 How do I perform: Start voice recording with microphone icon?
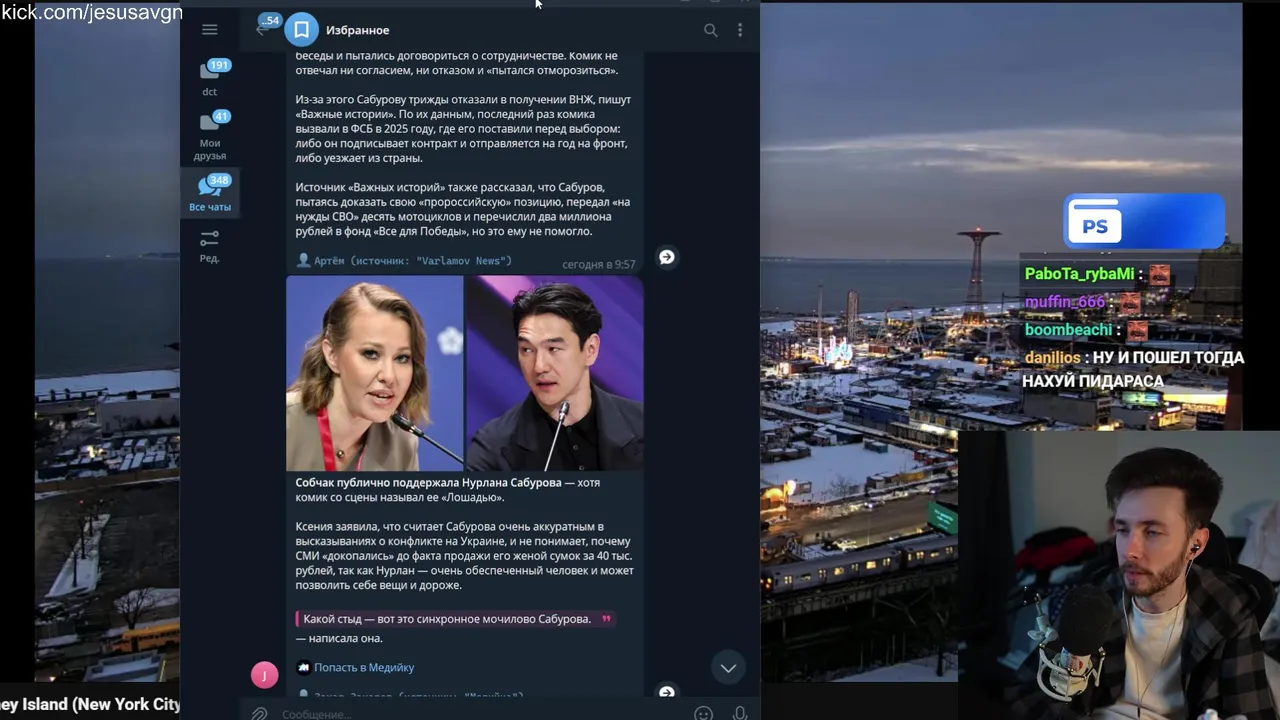click(740, 714)
